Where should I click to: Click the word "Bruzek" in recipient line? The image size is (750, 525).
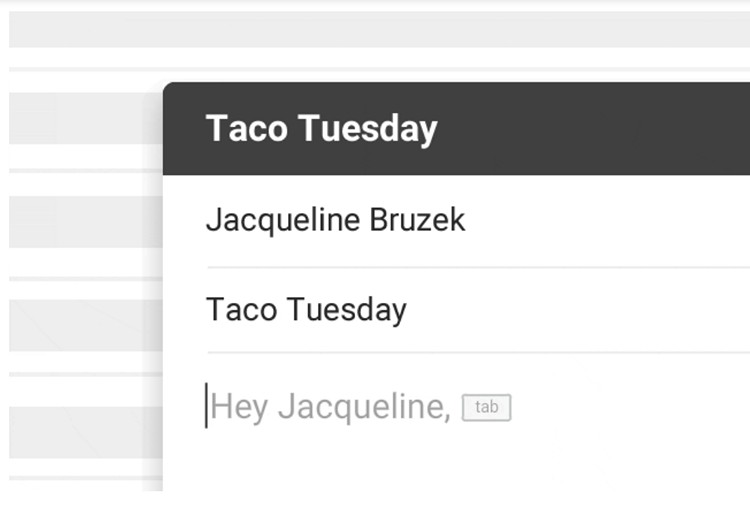point(417,220)
